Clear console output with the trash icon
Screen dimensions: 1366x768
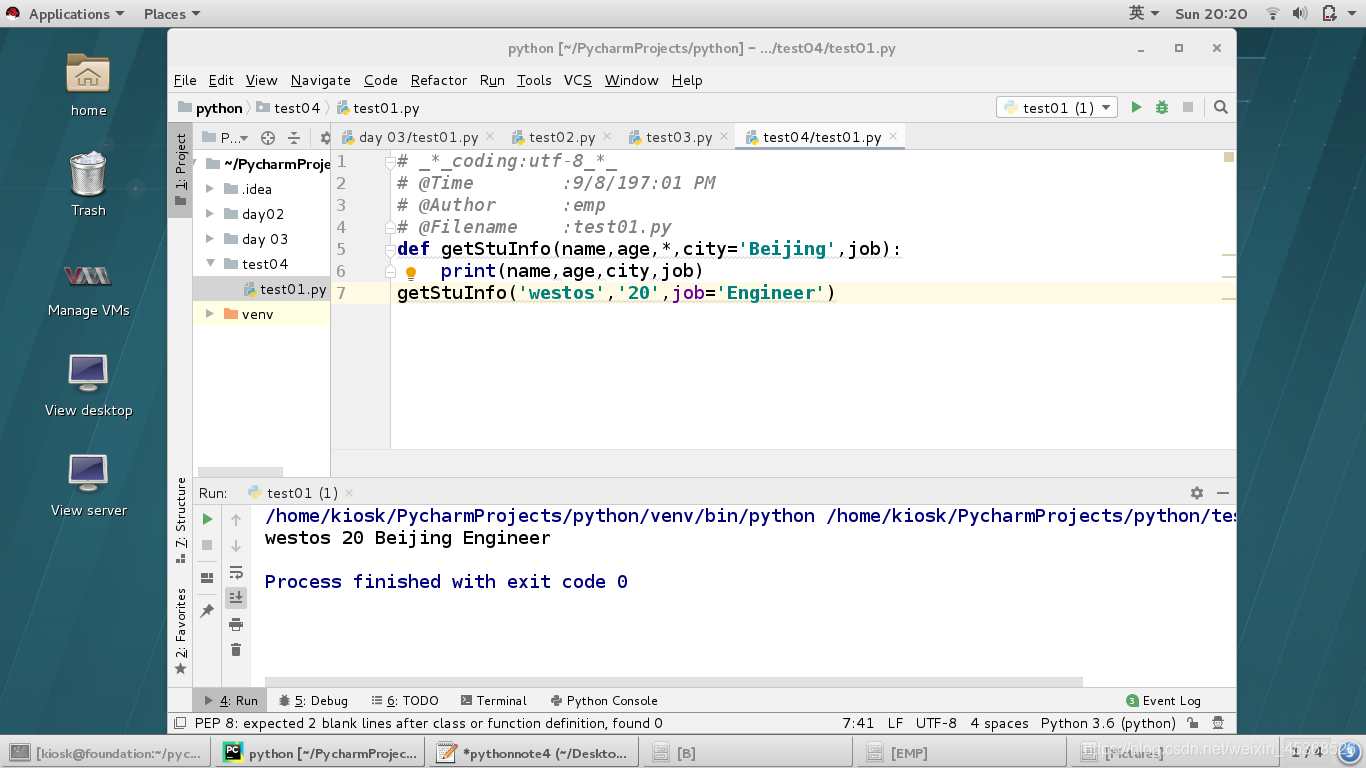tap(236, 650)
